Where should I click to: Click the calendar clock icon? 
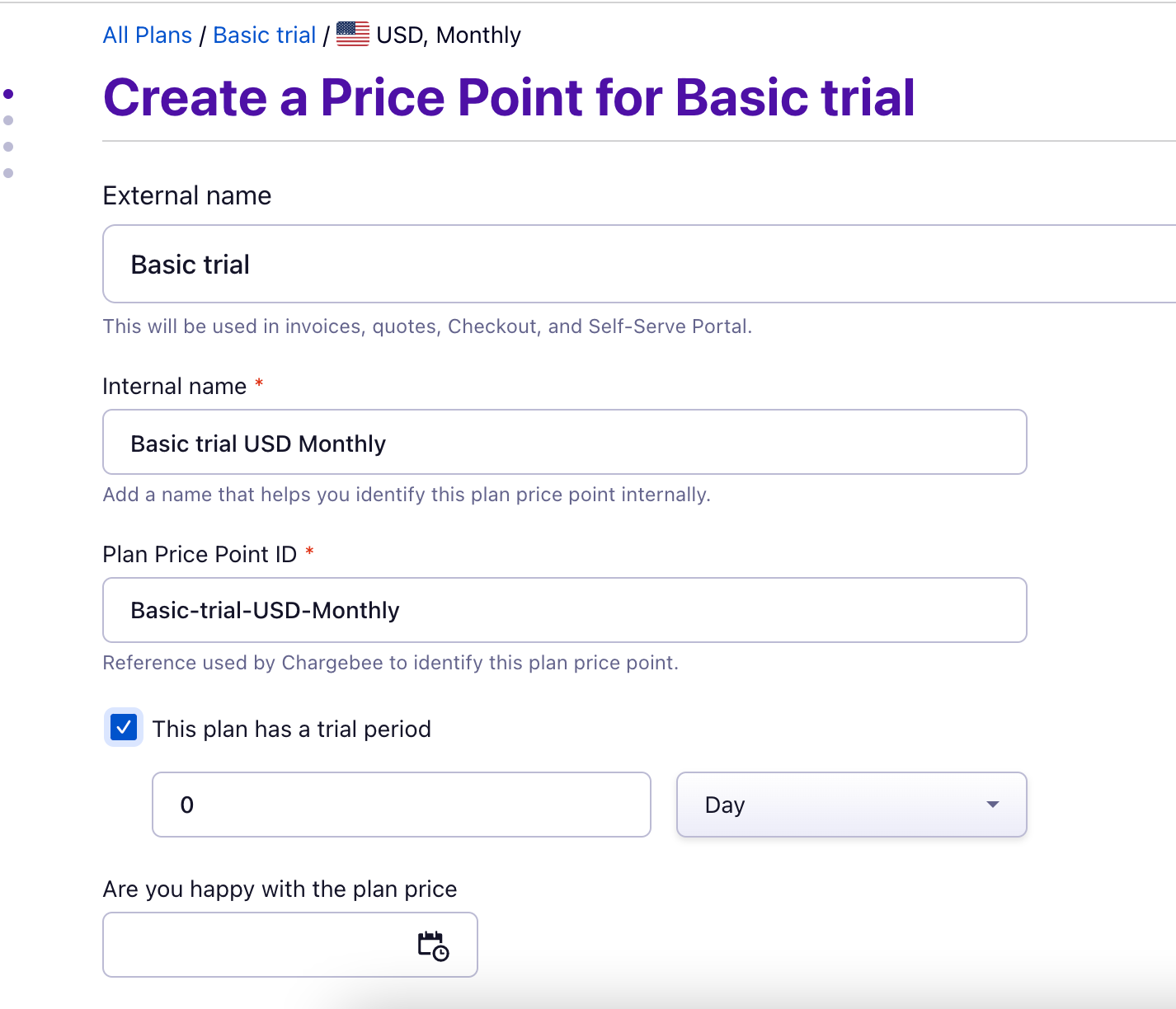tap(433, 946)
